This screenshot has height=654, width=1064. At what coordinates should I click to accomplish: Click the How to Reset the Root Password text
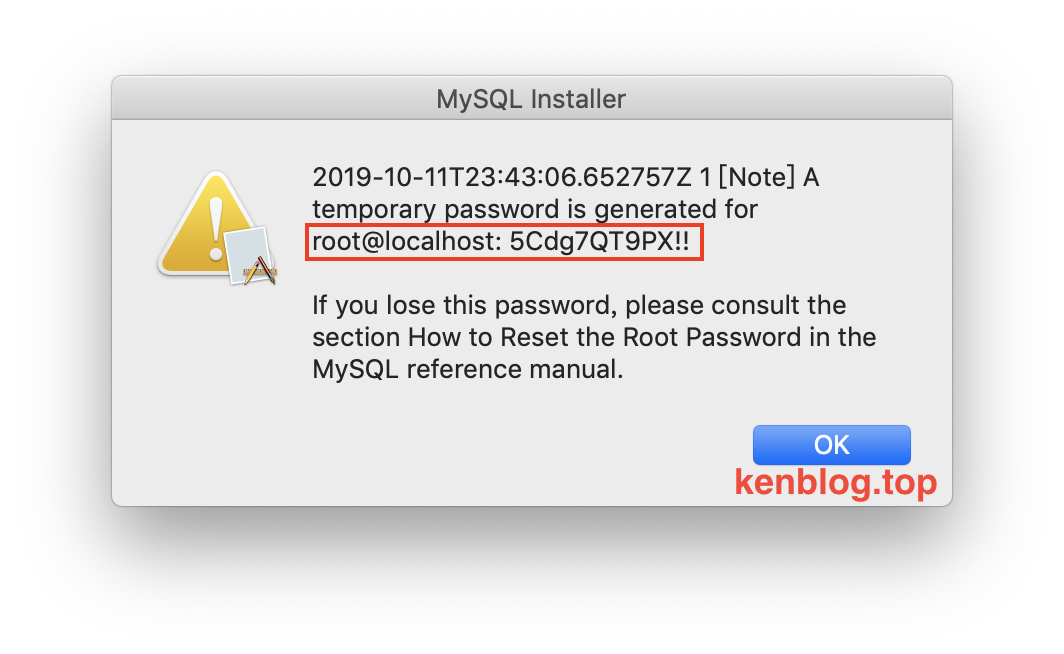tap(605, 337)
